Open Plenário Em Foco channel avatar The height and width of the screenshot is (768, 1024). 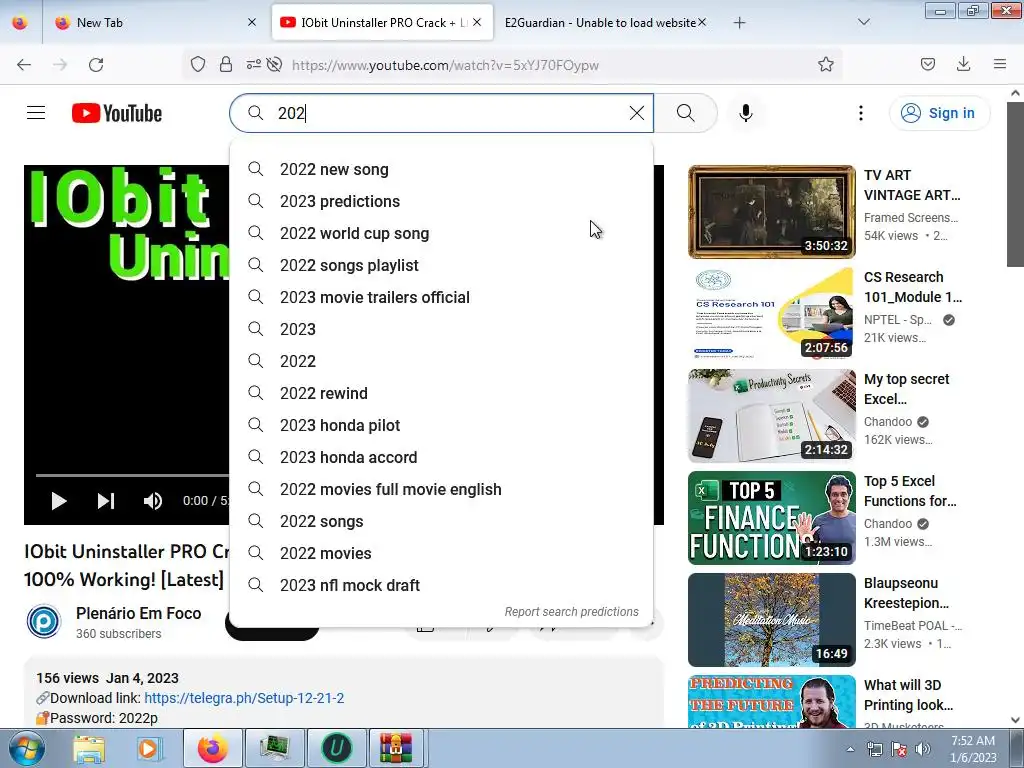point(44,621)
